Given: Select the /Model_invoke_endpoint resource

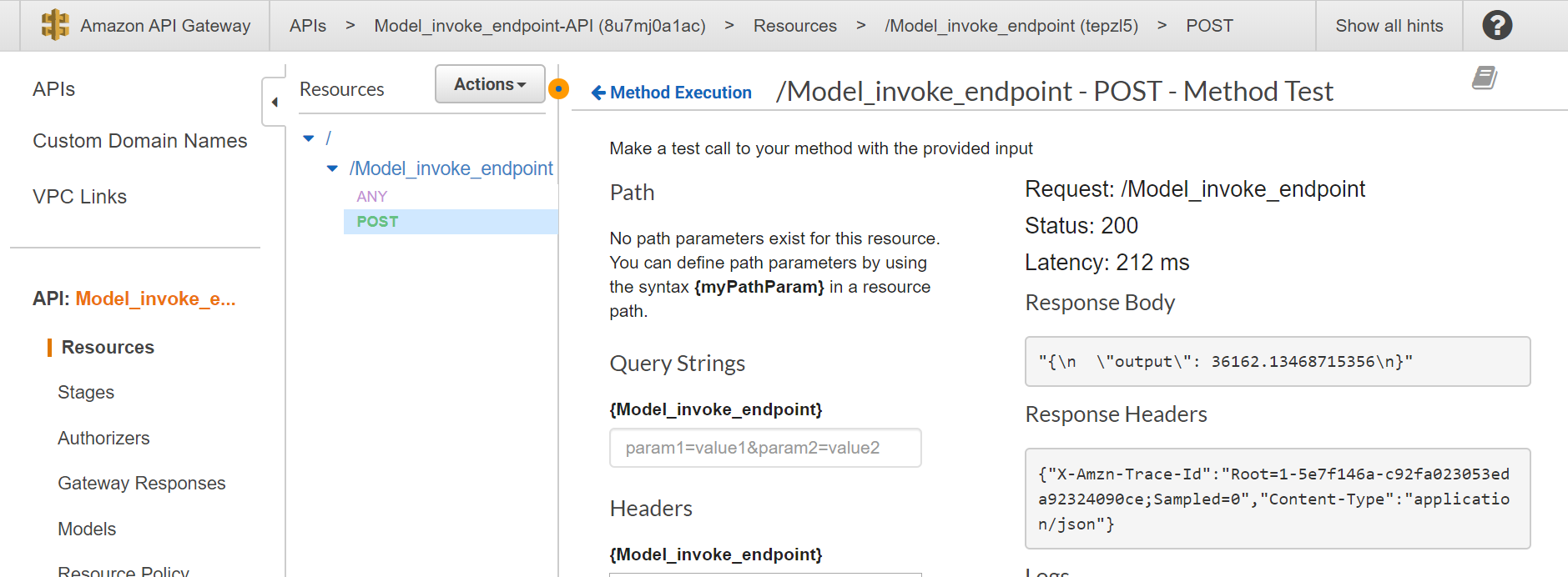Looking at the screenshot, I should click(x=451, y=168).
